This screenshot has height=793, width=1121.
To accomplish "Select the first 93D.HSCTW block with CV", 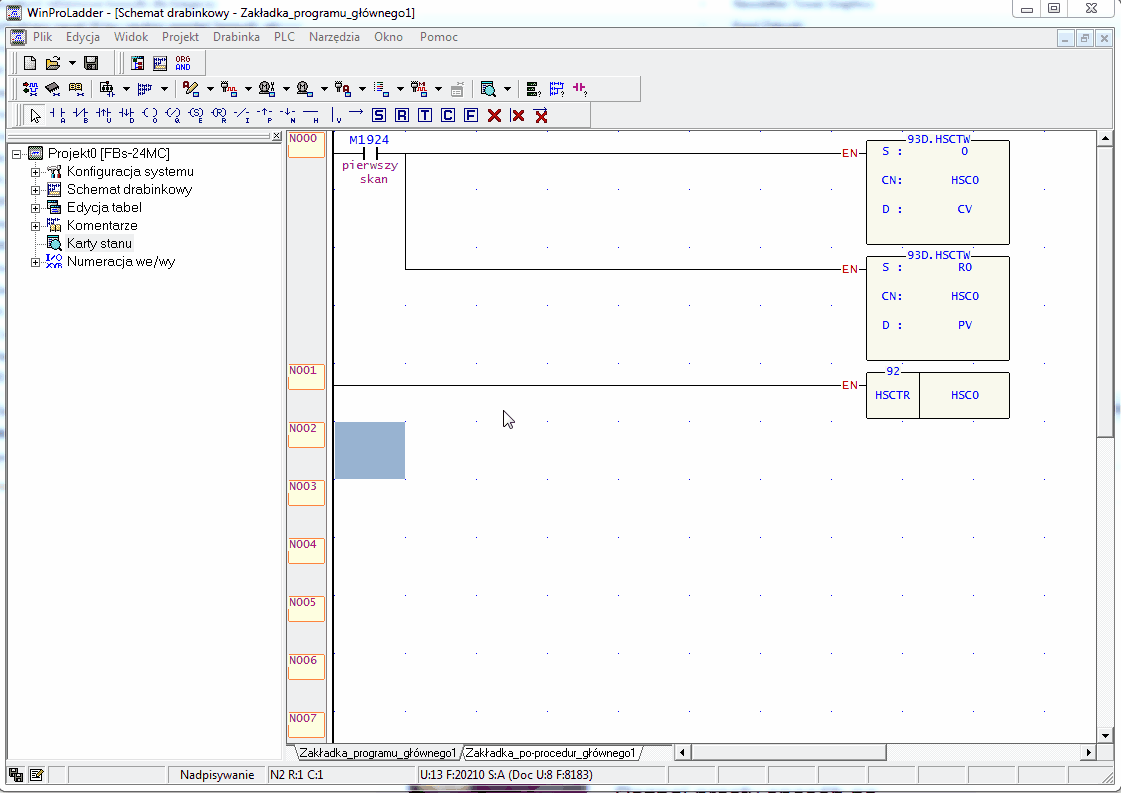I will 937,192.
